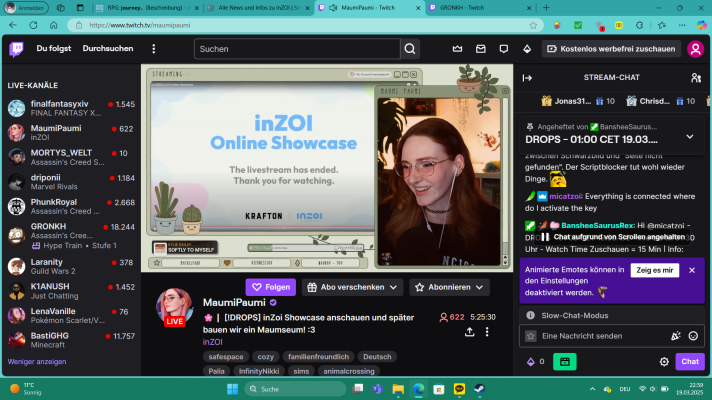This screenshot has height=400, width=712.
Task: Switch to the inZOI news tab
Action: click(x=258, y=8)
